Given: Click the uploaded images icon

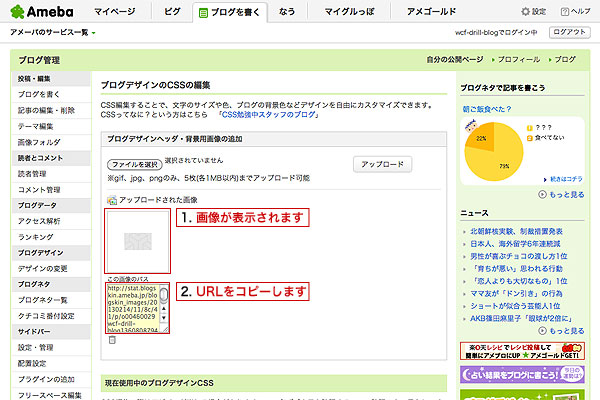Looking at the screenshot, I should [x=111, y=200].
